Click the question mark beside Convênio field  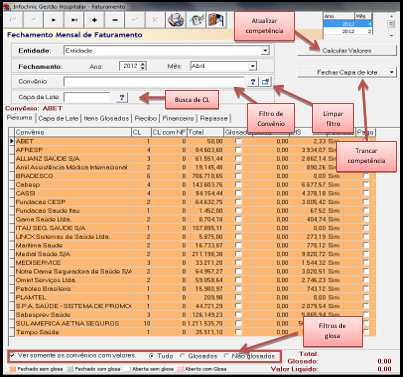click(253, 81)
